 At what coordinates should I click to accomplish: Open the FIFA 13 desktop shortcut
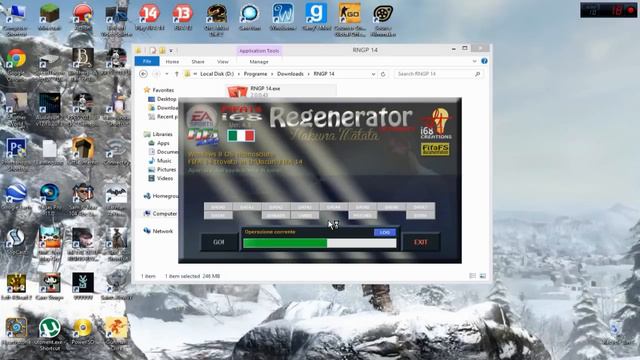[x=182, y=18]
